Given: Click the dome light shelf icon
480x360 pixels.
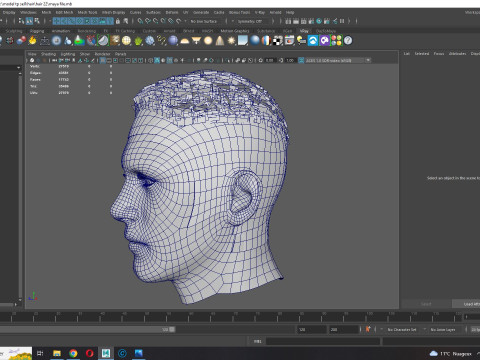Looking at the screenshot, I should pyautogui.click(x=185, y=41).
